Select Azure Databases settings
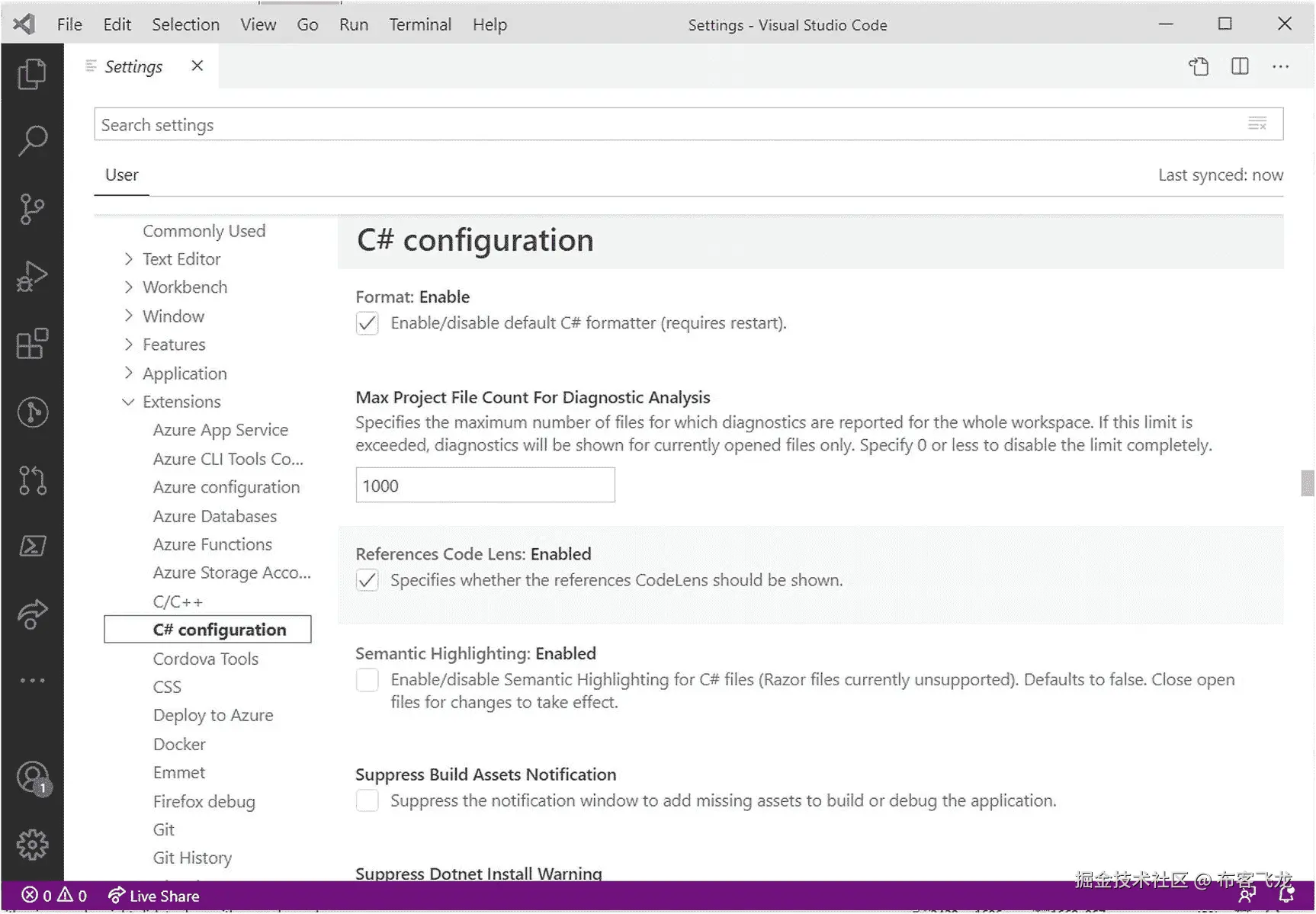 214,516
